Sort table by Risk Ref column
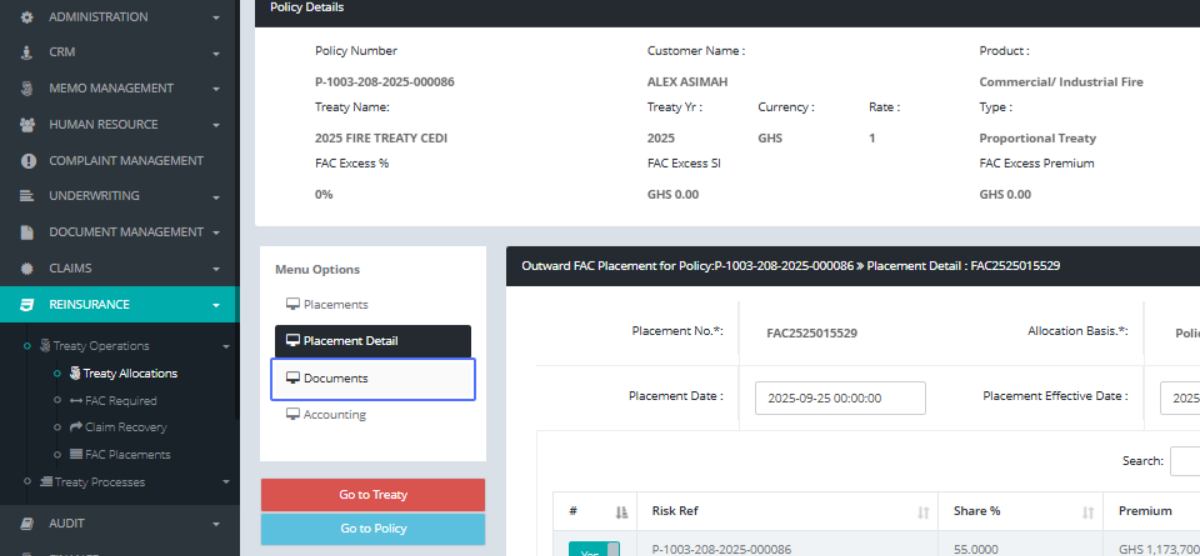The width and height of the screenshot is (1200, 556). 922,512
